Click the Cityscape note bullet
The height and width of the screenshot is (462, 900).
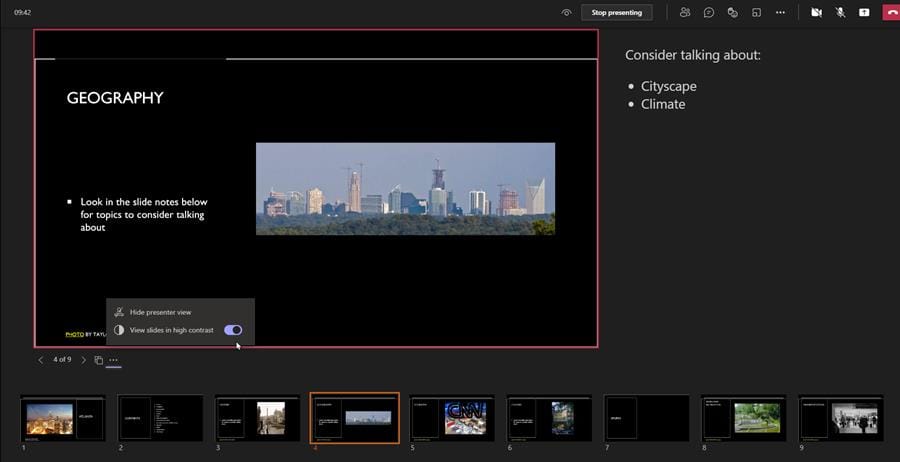(669, 87)
